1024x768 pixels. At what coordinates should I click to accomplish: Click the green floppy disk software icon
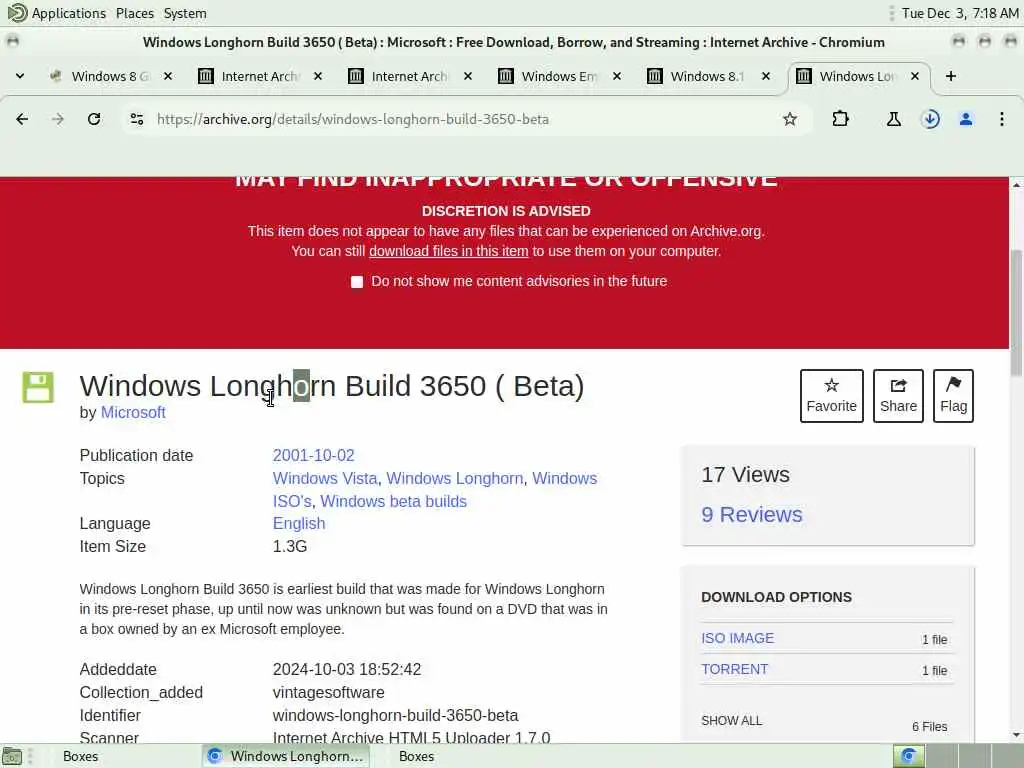[38, 387]
